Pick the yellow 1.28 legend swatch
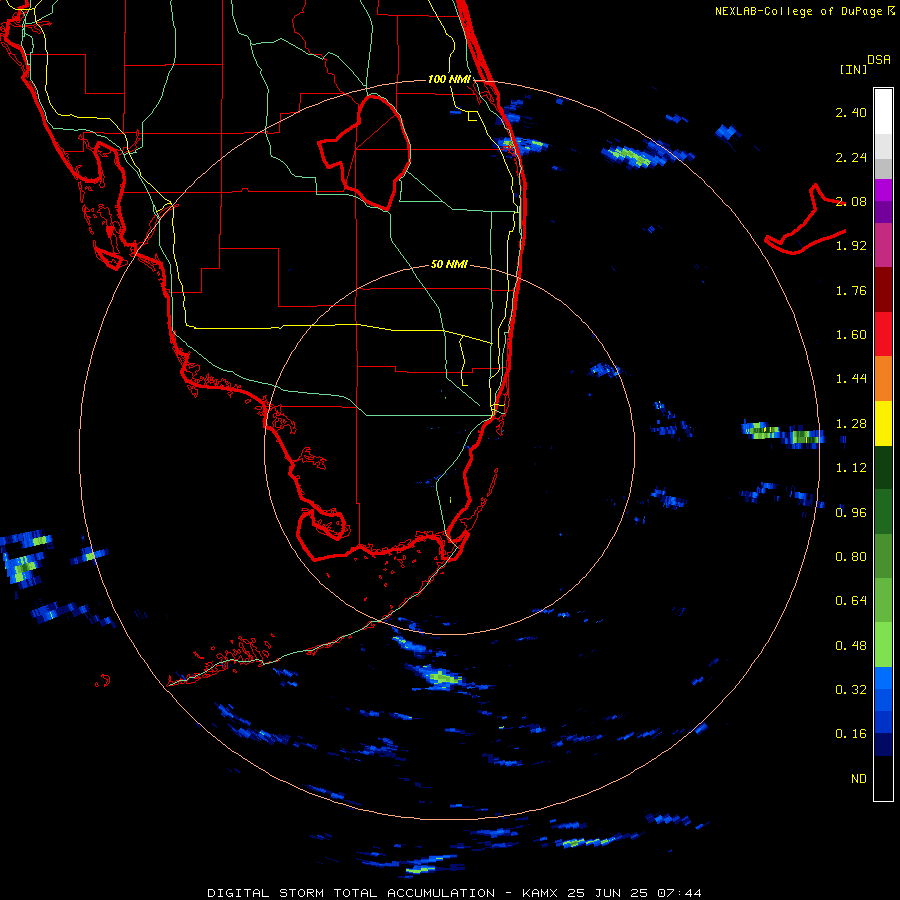The image size is (900, 900). point(883,424)
